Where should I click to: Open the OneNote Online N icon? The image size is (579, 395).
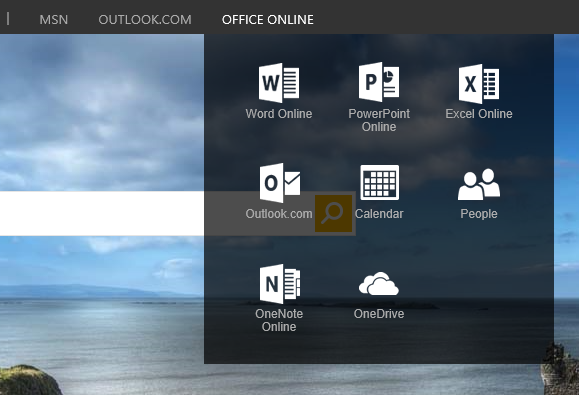tap(280, 284)
